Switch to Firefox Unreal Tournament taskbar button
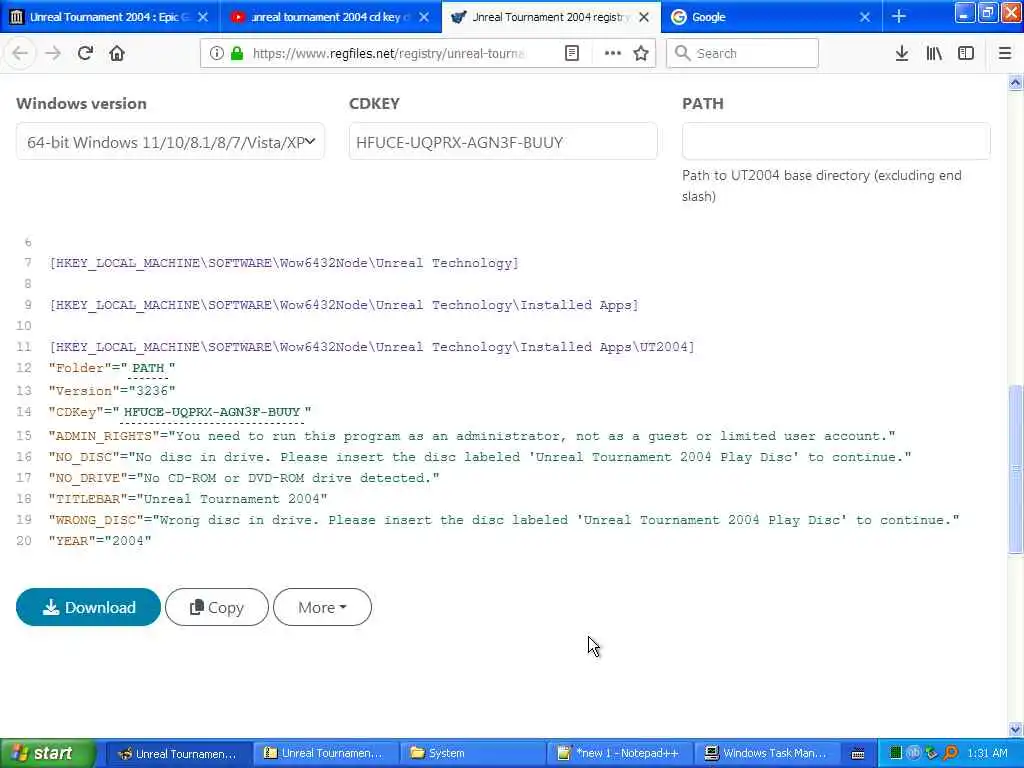This screenshot has width=1024, height=768. (178, 754)
